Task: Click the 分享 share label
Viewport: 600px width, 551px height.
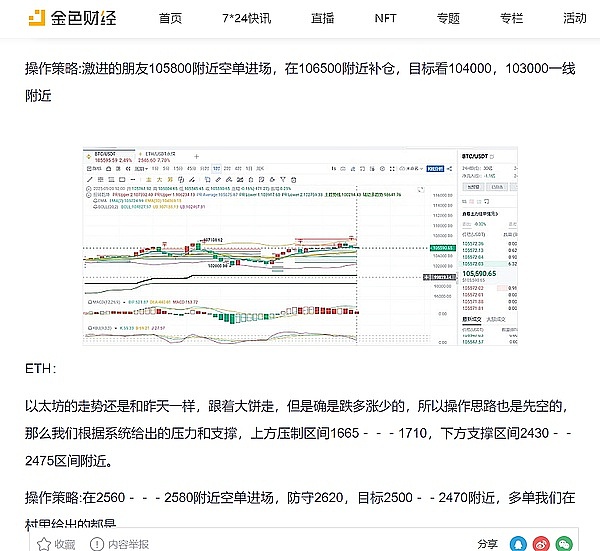Action: pos(487,543)
